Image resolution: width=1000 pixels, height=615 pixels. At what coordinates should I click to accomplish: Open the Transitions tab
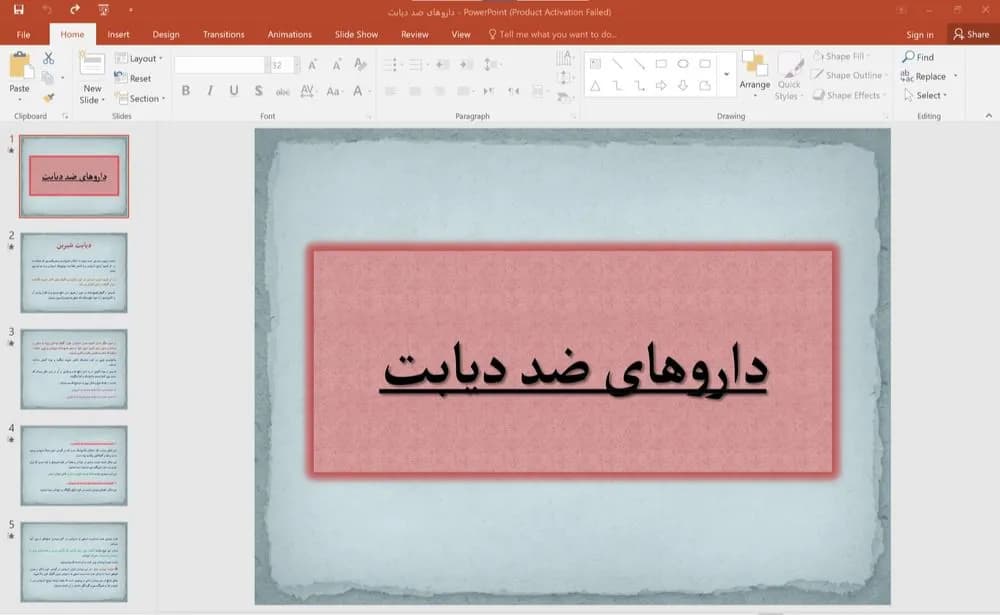coord(223,34)
